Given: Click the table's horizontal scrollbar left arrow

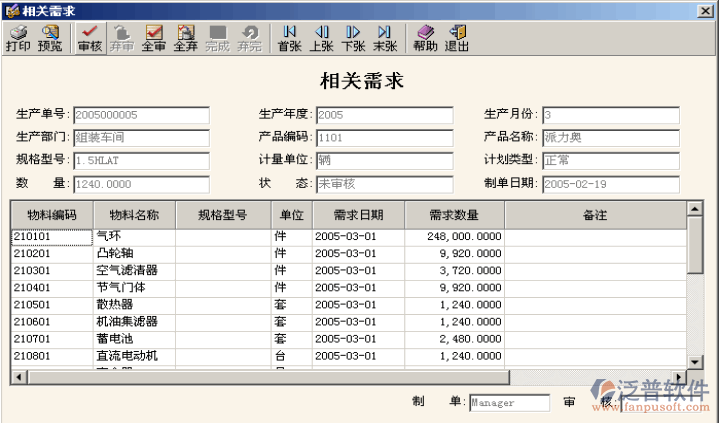Looking at the screenshot, I should 17,376.
